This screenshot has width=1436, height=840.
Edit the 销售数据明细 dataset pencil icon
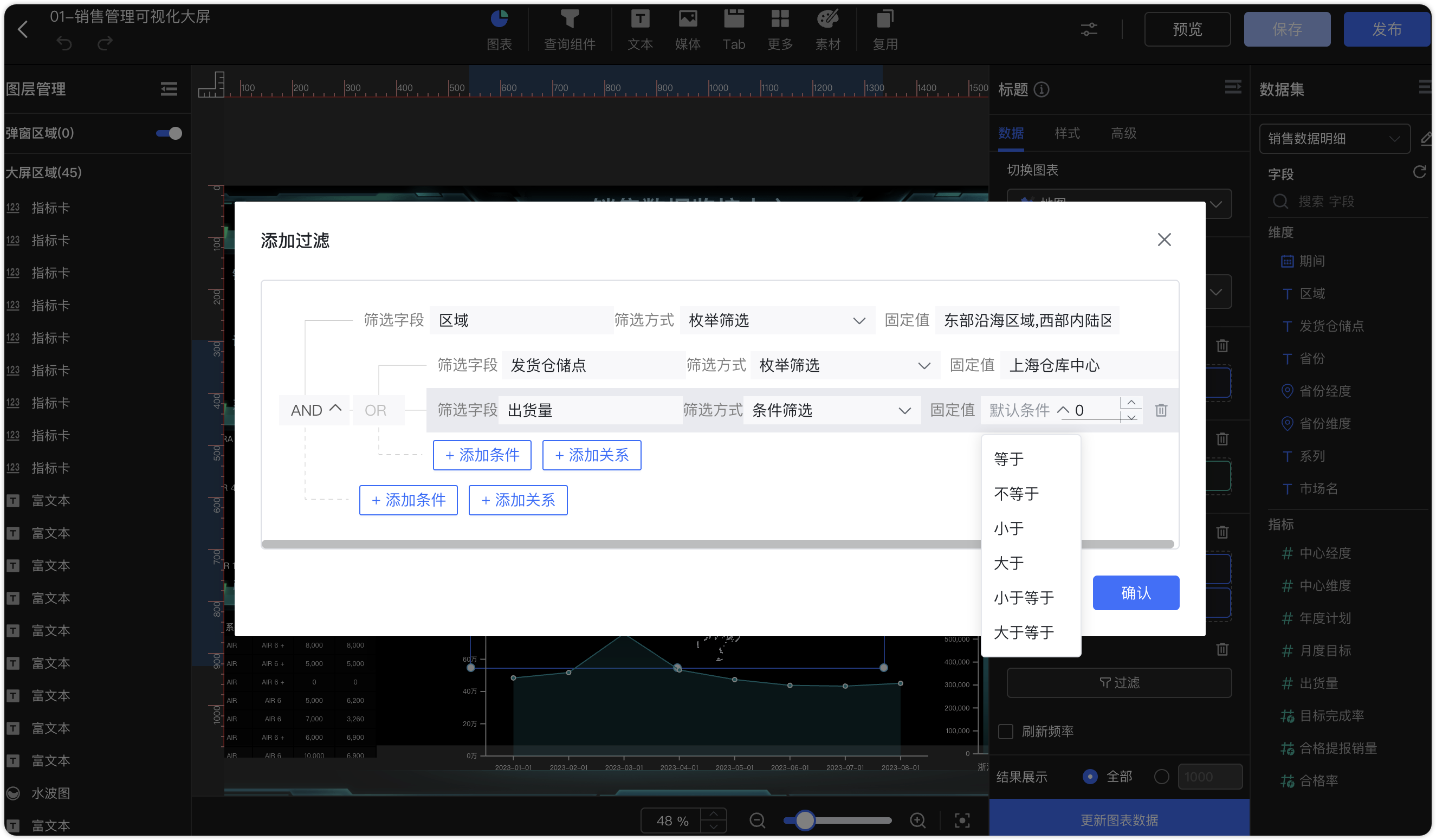pos(1426,139)
